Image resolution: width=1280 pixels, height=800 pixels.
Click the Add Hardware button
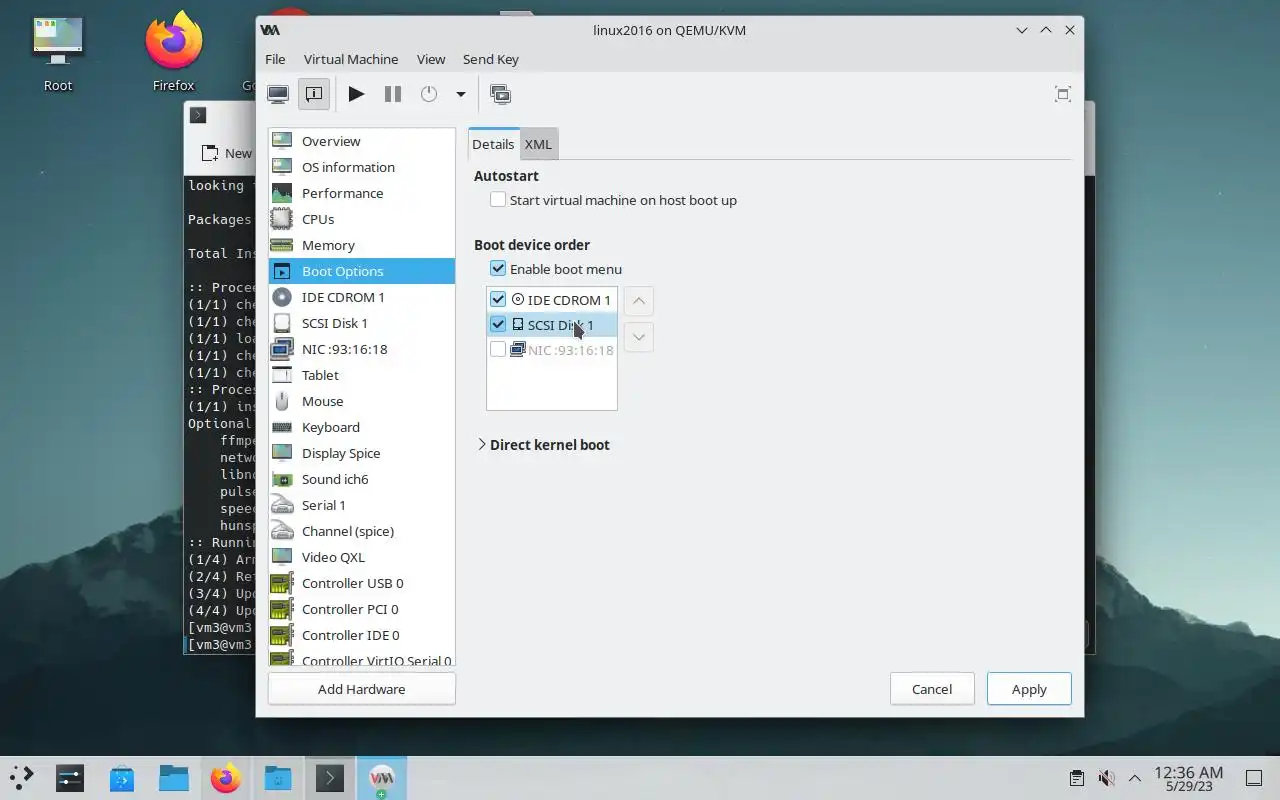362,689
